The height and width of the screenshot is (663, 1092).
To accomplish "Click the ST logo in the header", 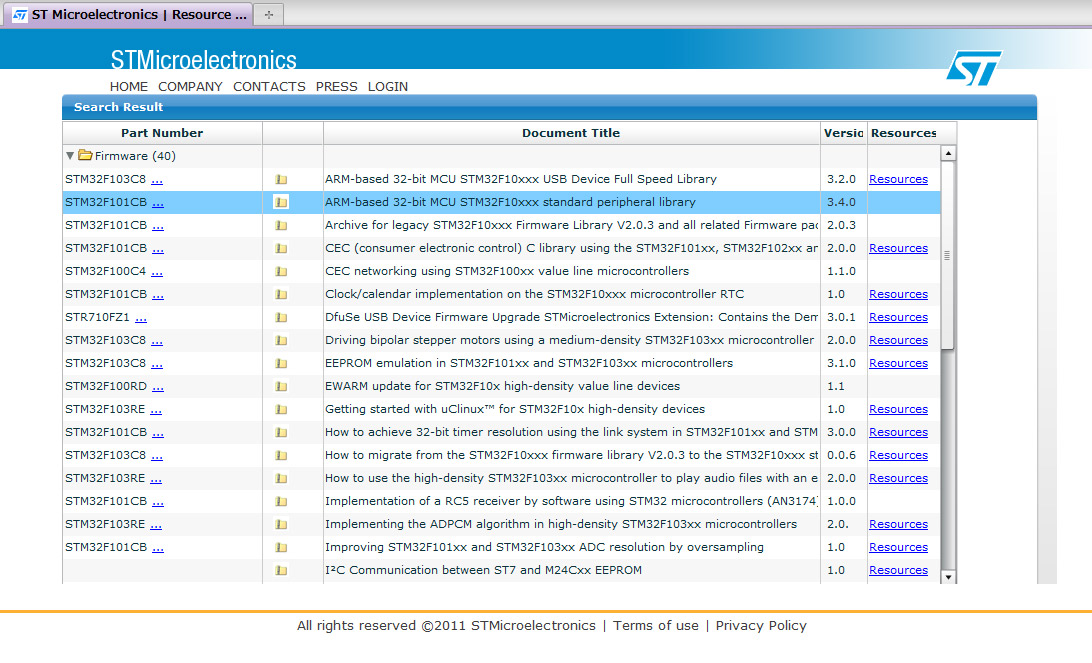I will [974, 68].
